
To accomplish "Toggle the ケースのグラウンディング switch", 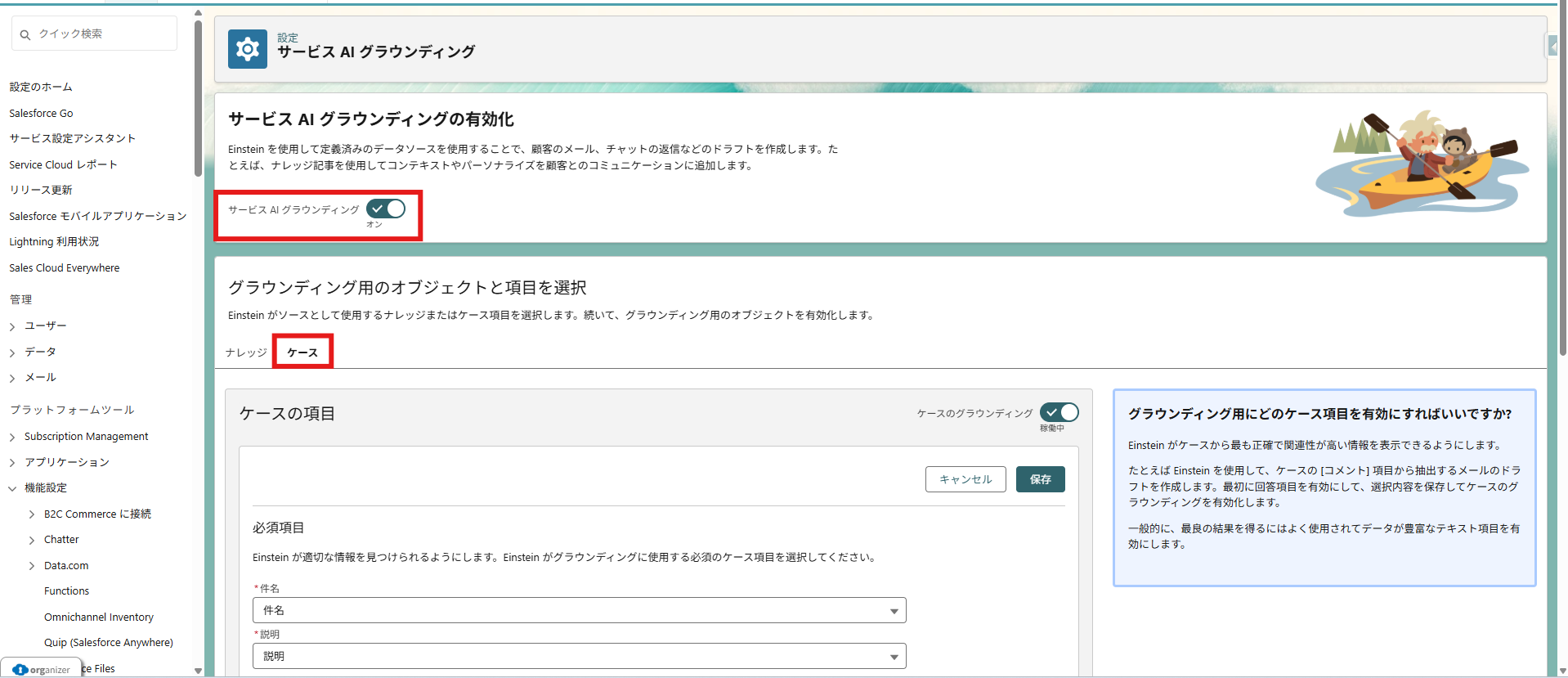I will pyautogui.click(x=1059, y=413).
